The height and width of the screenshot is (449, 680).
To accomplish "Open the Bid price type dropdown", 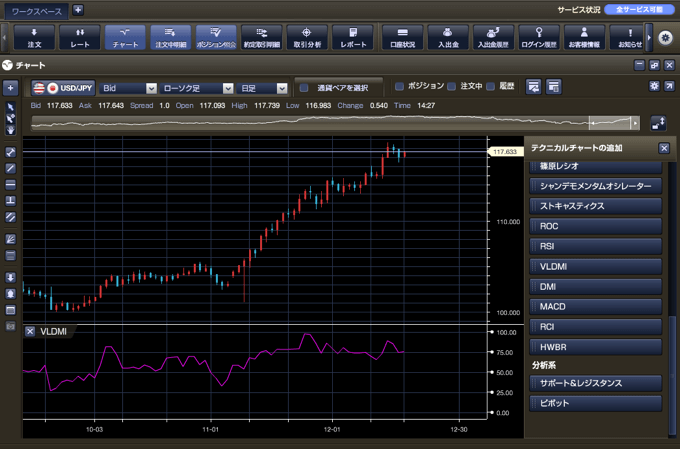I will [128, 88].
